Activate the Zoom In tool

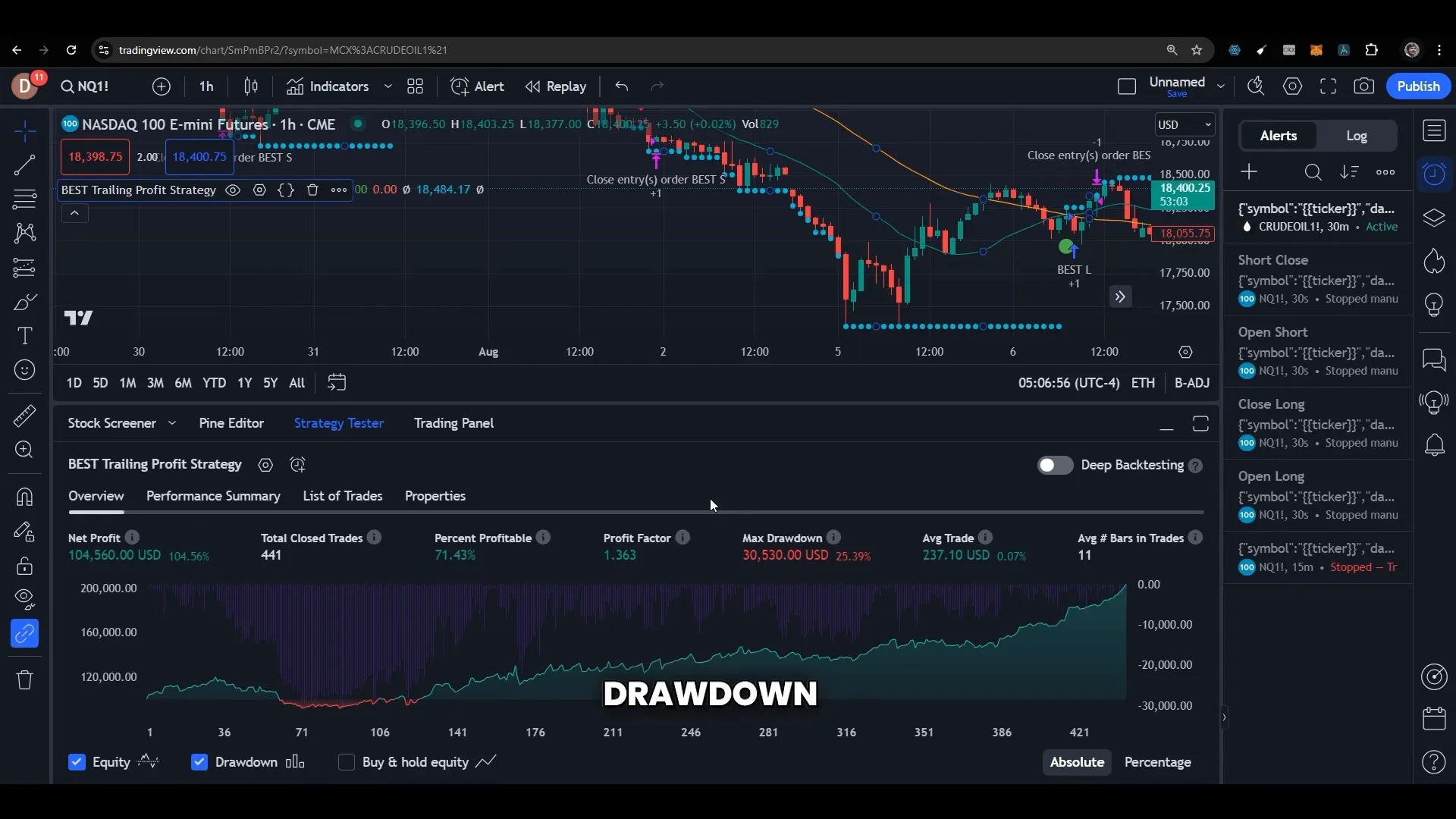point(24,450)
